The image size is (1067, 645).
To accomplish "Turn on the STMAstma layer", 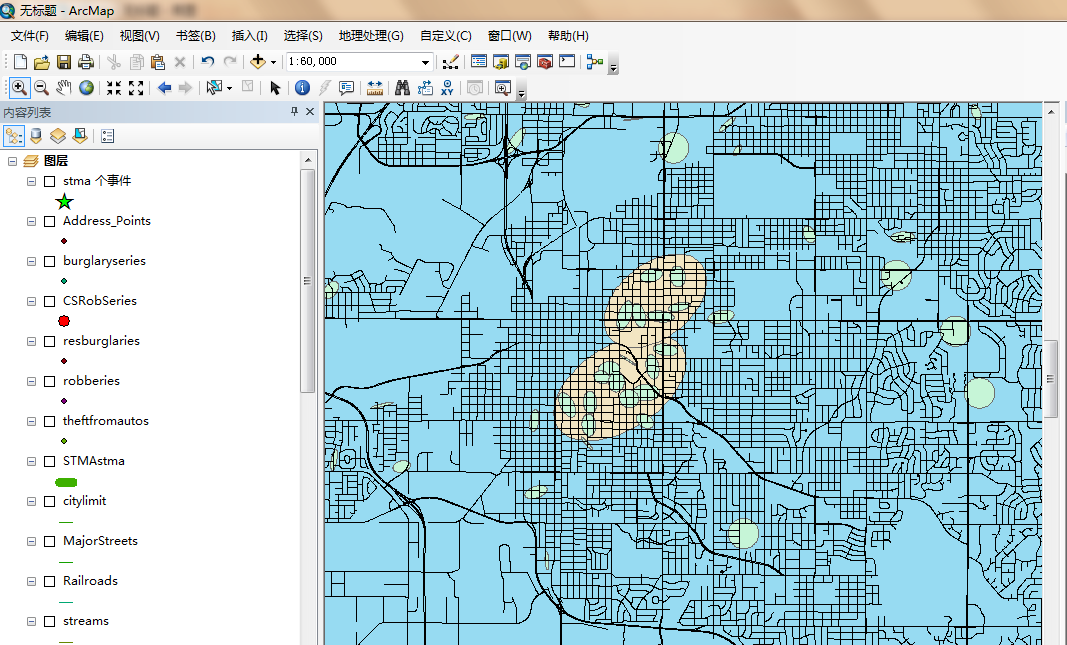I will (50, 461).
